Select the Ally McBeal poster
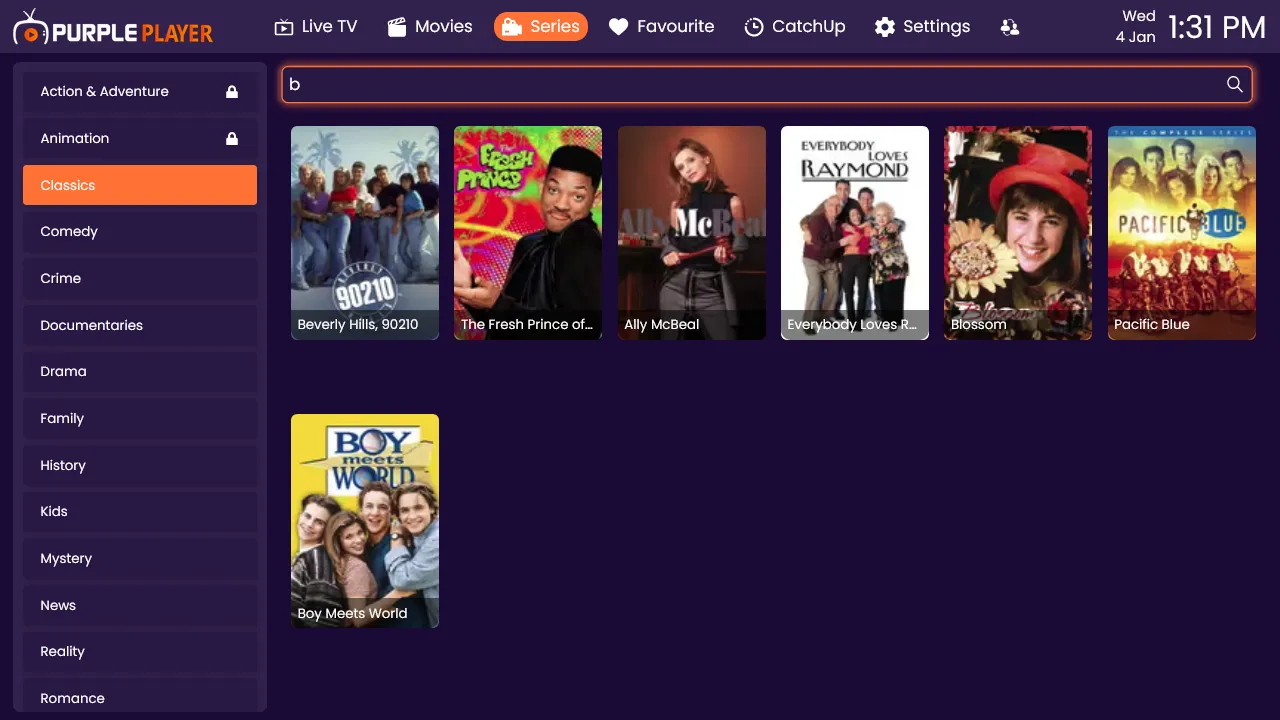 (x=692, y=233)
